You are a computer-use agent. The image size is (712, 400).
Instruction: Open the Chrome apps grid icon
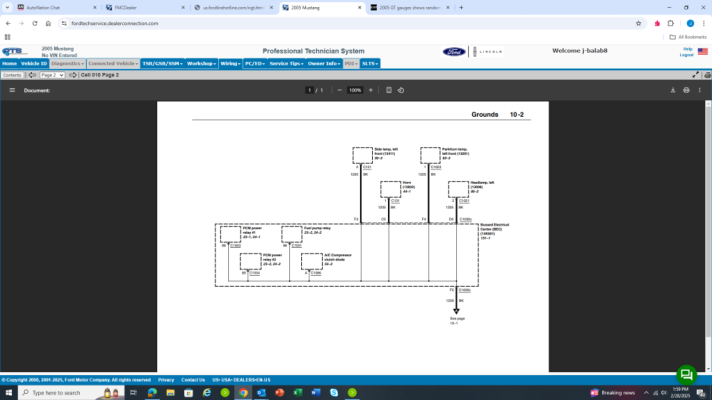pos(7,37)
